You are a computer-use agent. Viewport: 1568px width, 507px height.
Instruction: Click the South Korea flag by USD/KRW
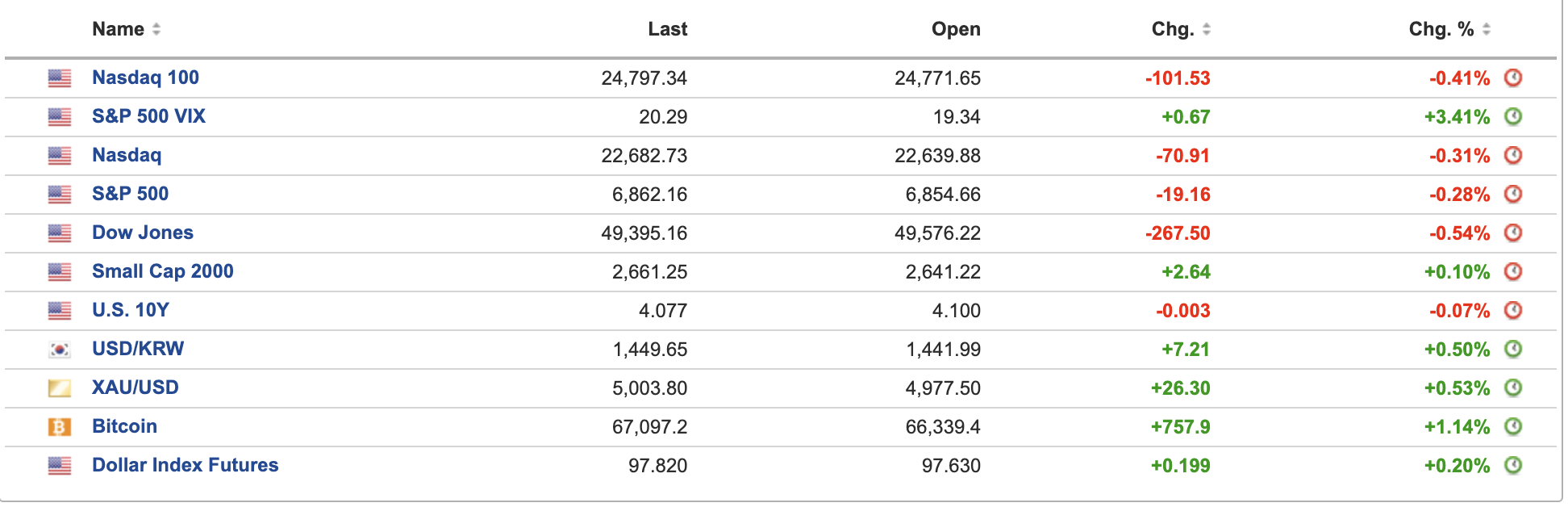click(x=60, y=350)
